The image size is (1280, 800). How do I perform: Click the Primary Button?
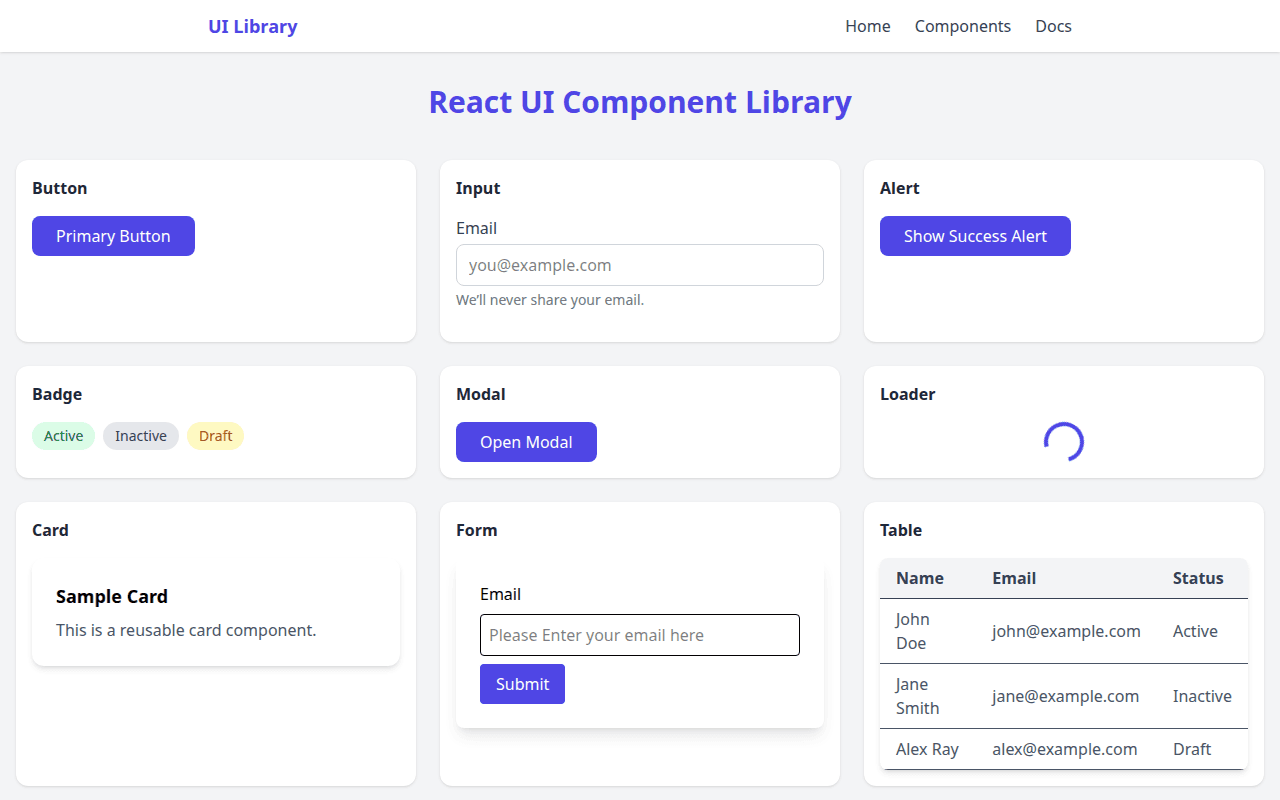(113, 236)
